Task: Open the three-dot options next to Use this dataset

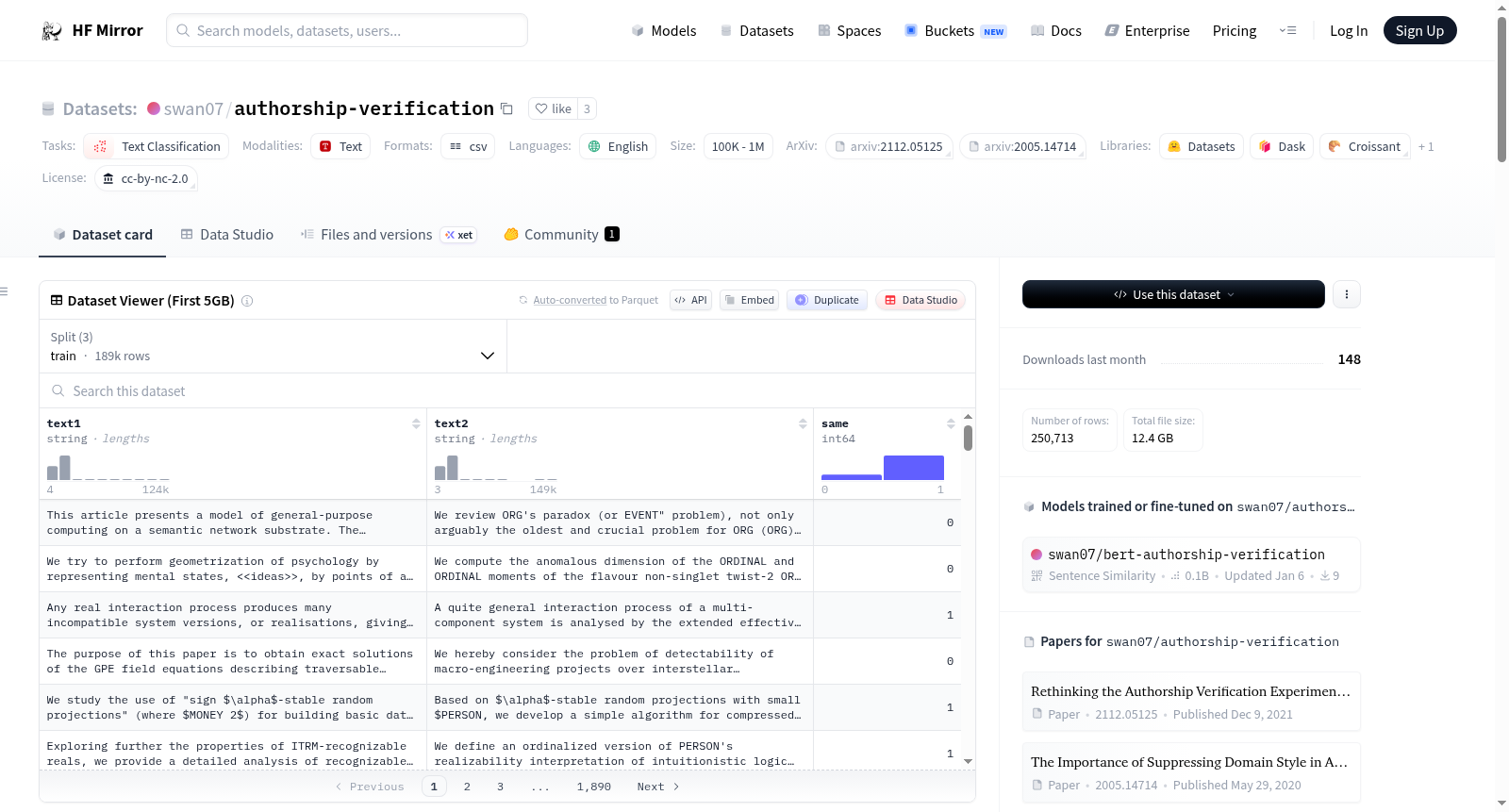Action: coord(1347,294)
